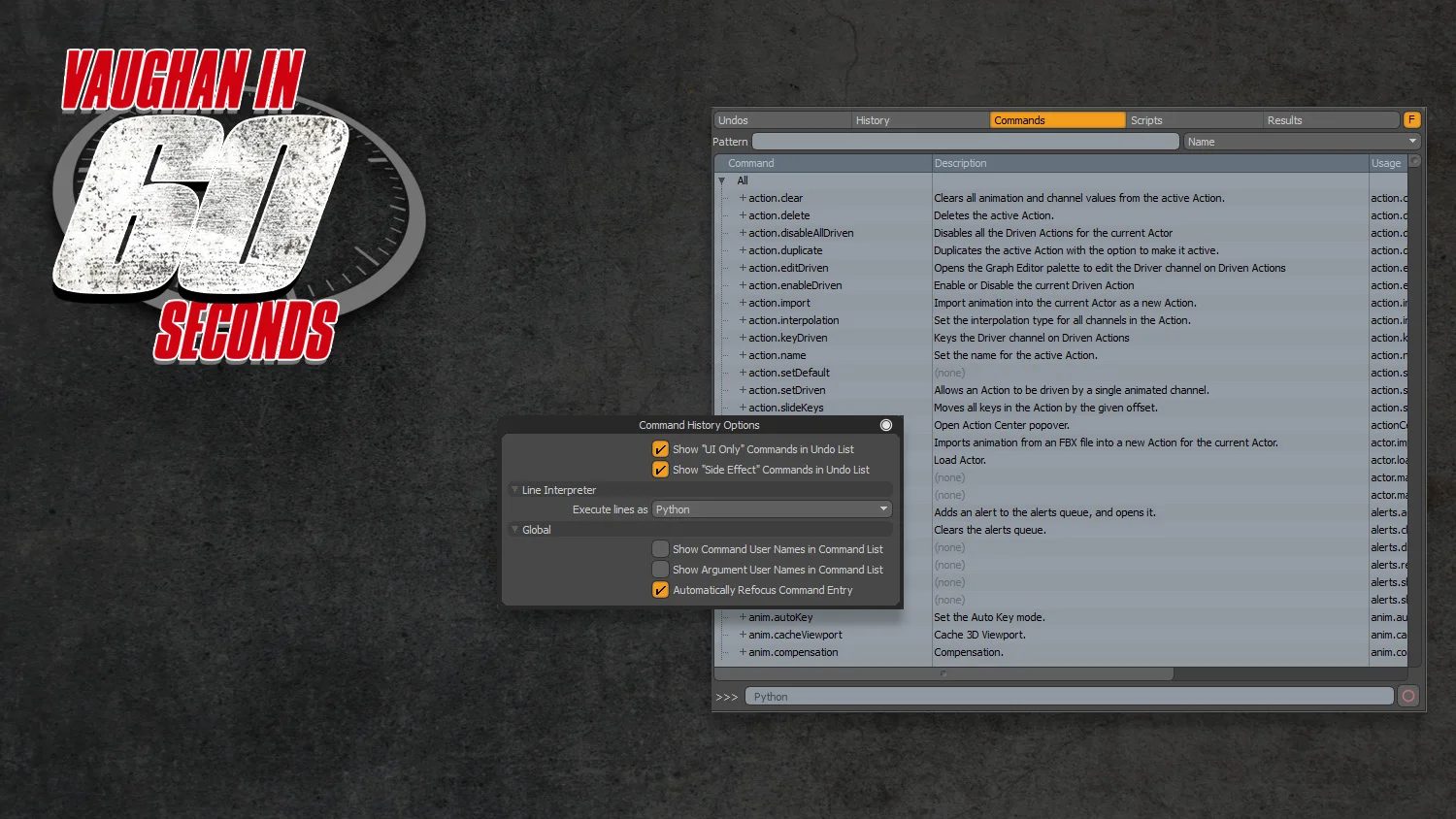The height and width of the screenshot is (819, 1456).
Task: Switch to the History tab
Action: (x=920, y=120)
